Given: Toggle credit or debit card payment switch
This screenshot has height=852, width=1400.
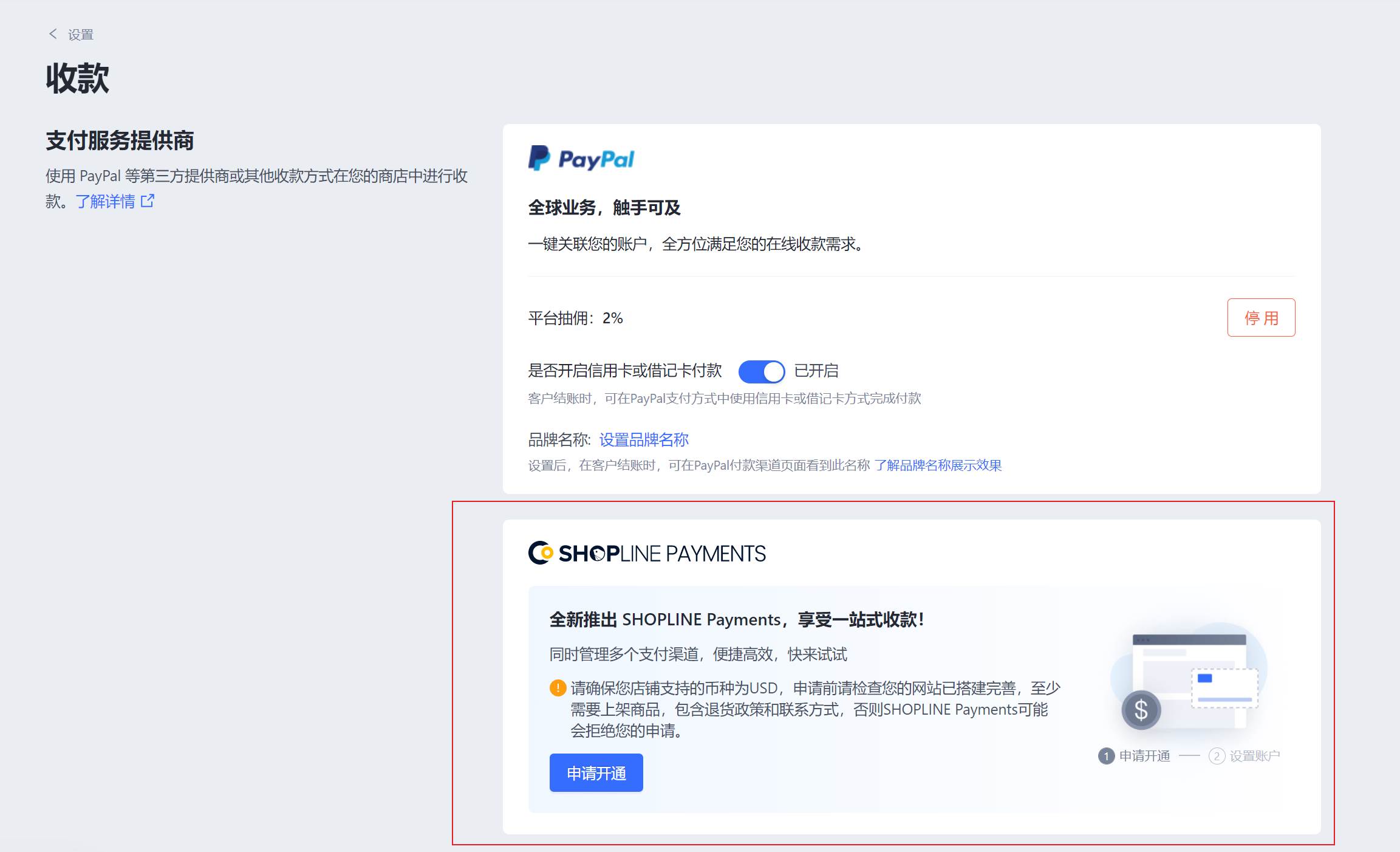Looking at the screenshot, I should pyautogui.click(x=762, y=371).
